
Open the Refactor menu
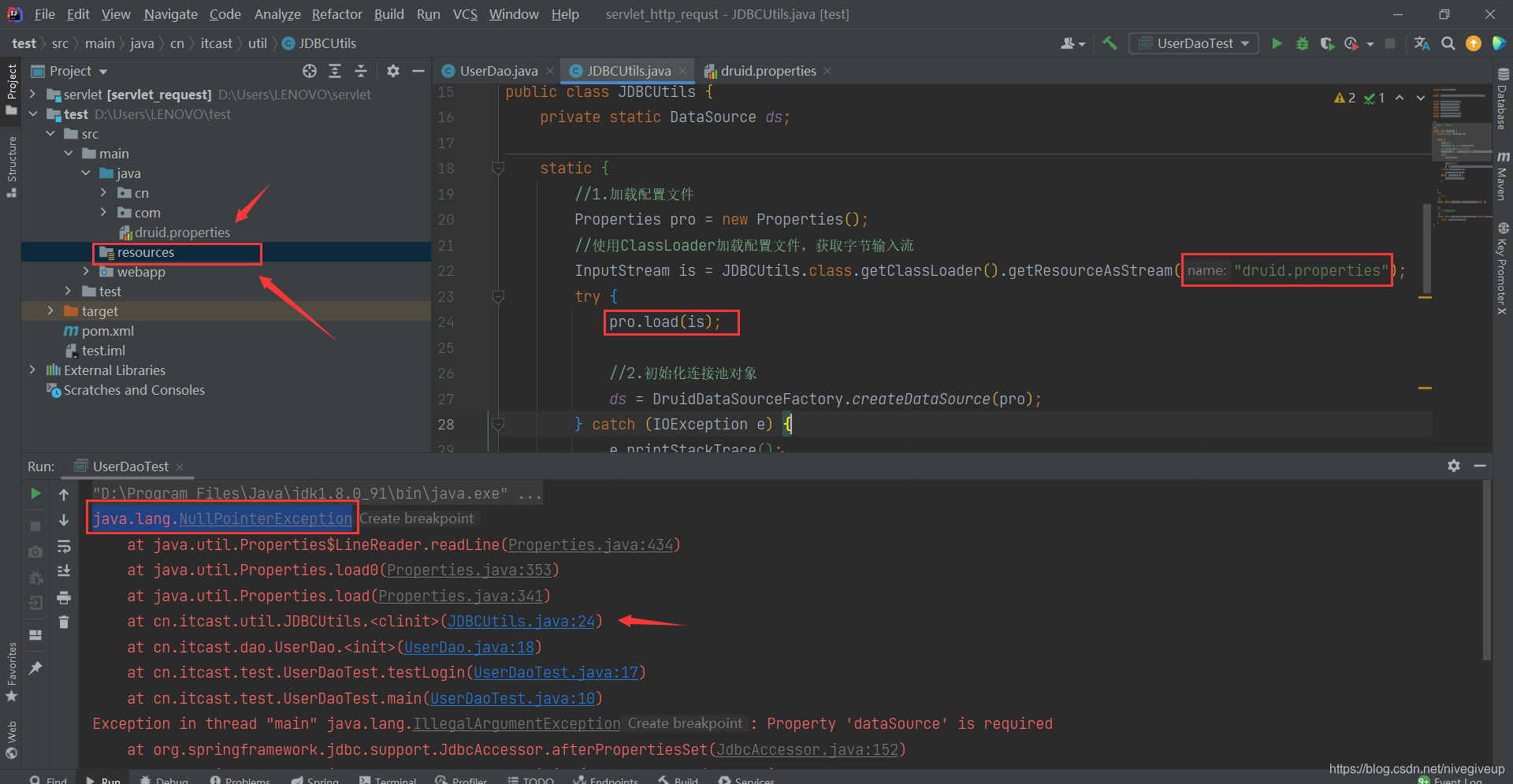coord(336,14)
